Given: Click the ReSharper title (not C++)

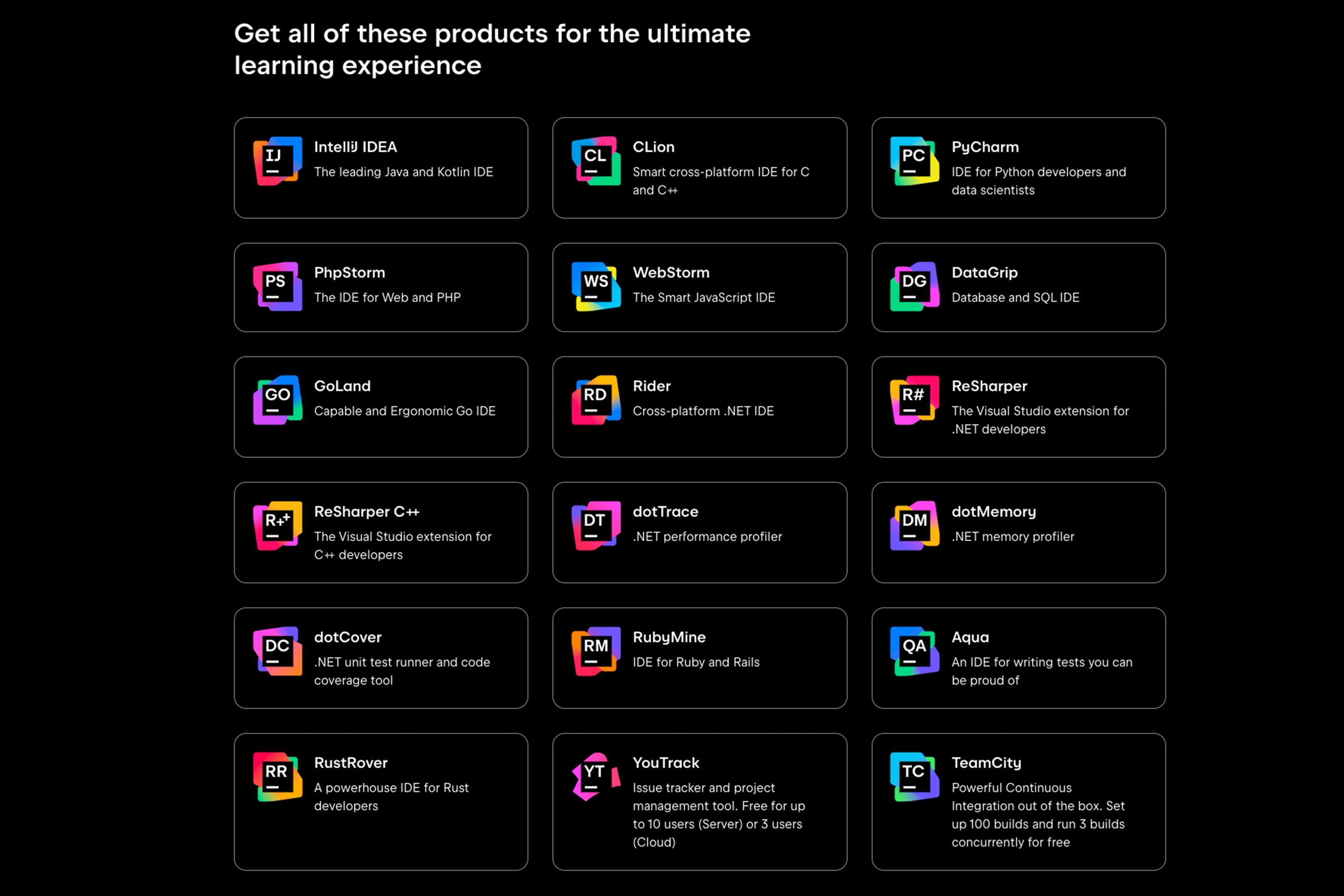Looking at the screenshot, I should (989, 386).
